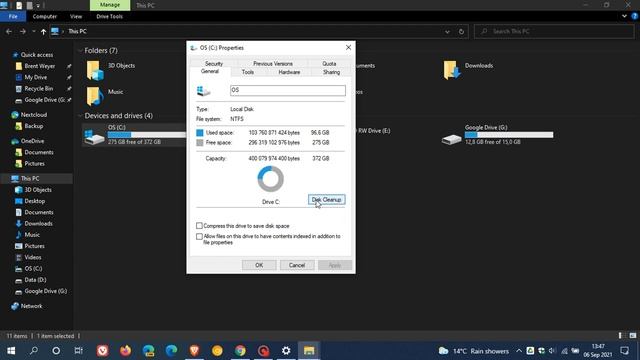The width and height of the screenshot is (640, 360).
Task: Select Google Drive (G:) drive icon
Action: coord(451,139)
